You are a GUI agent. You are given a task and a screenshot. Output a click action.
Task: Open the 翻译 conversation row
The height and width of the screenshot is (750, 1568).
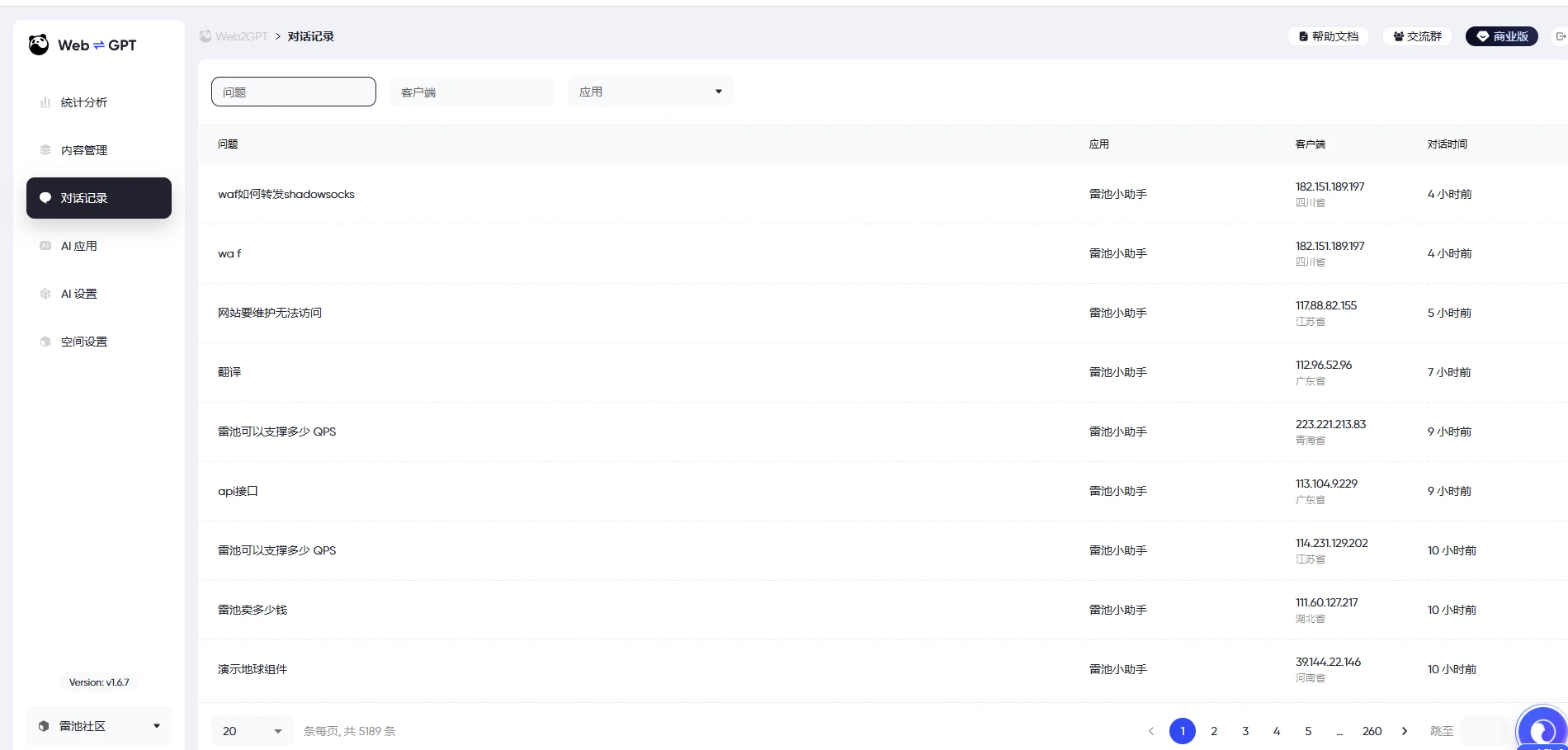click(883, 373)
